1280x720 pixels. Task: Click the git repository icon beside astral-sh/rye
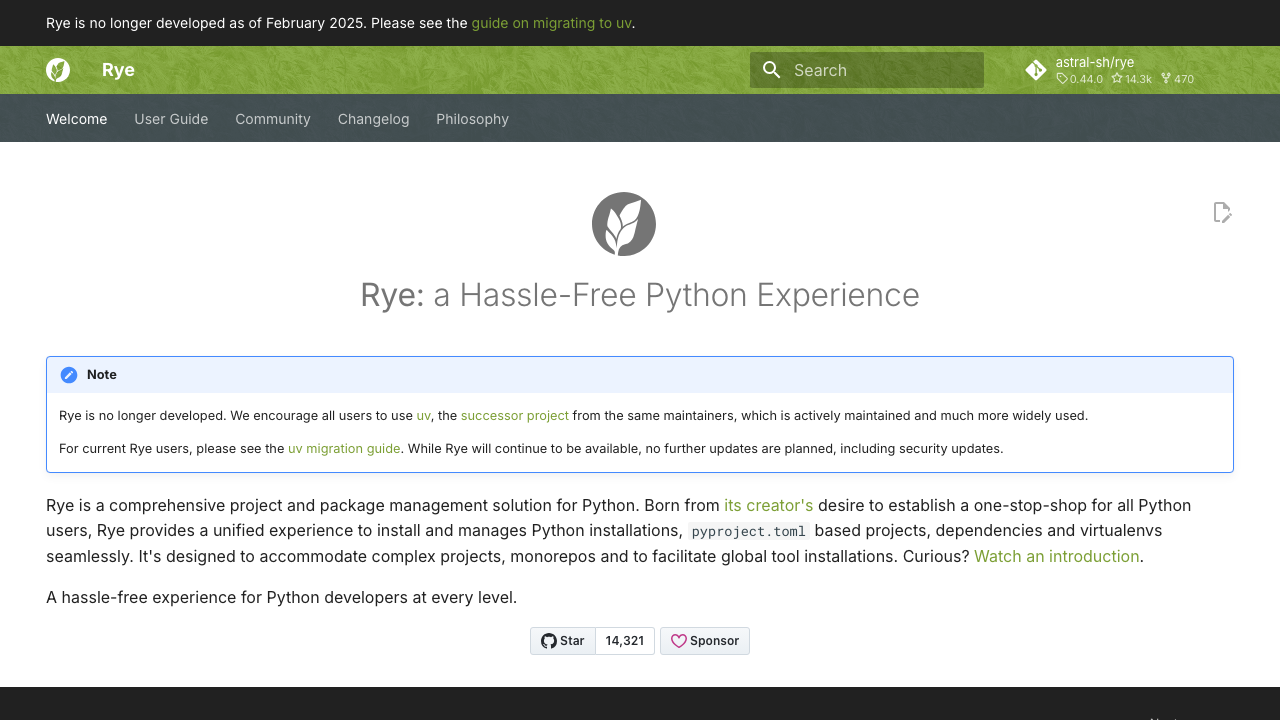[x=1036, y=70]
